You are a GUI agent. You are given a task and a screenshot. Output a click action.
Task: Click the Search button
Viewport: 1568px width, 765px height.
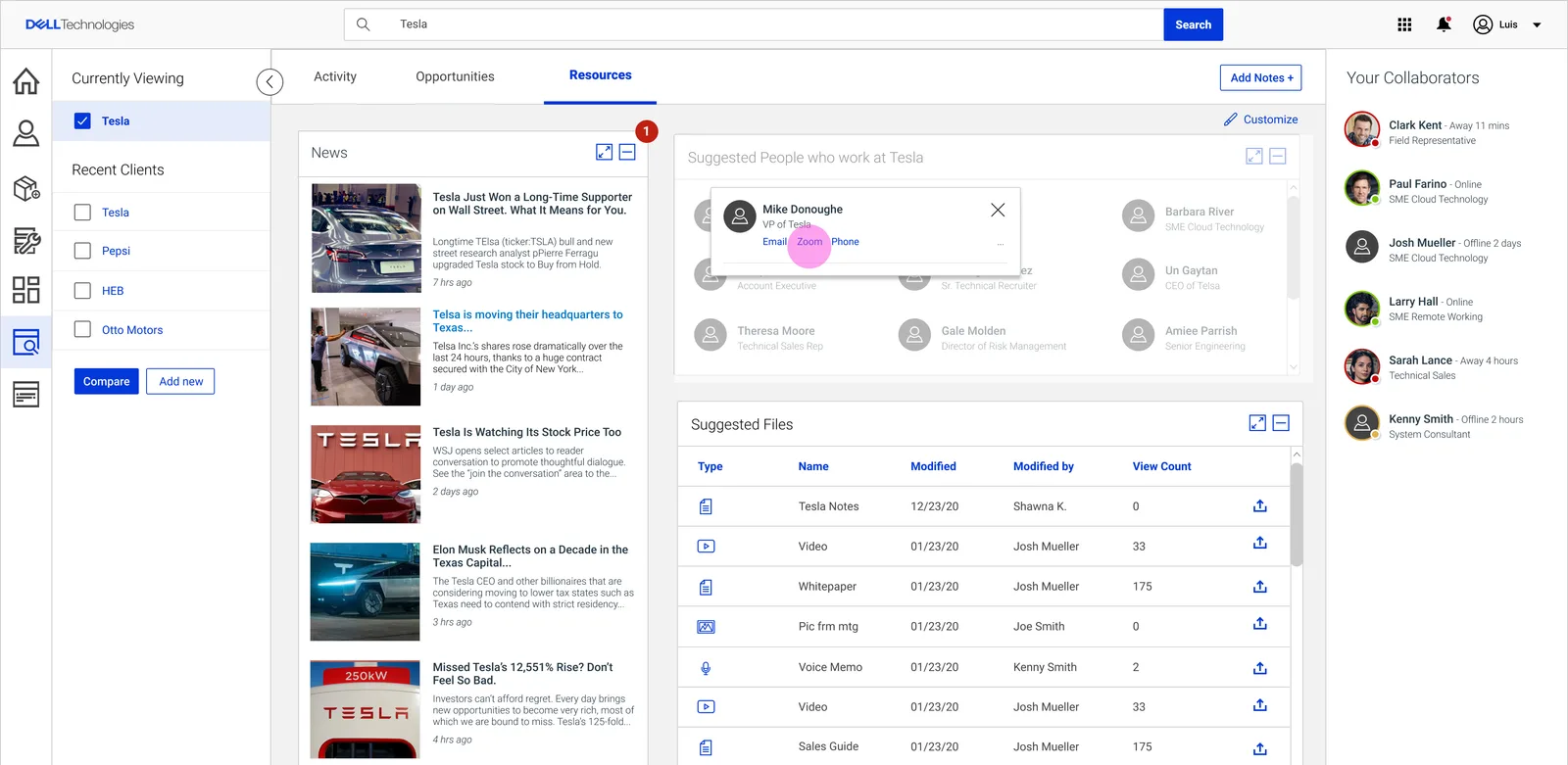click(x=1193, y=24)
